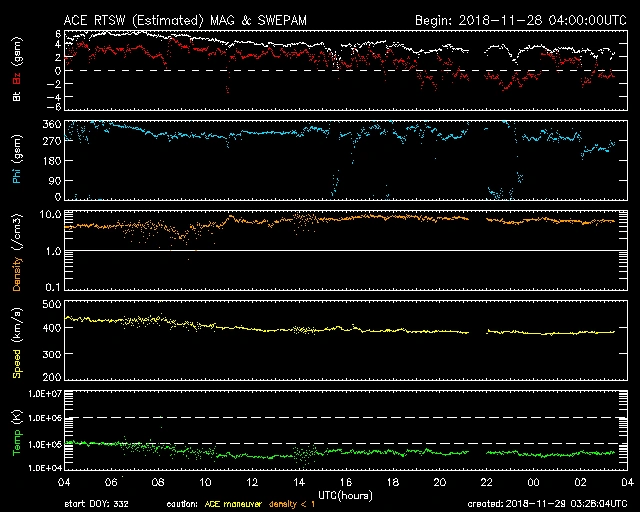Select the 08 hour tick on the time axis

coord(158,481)
